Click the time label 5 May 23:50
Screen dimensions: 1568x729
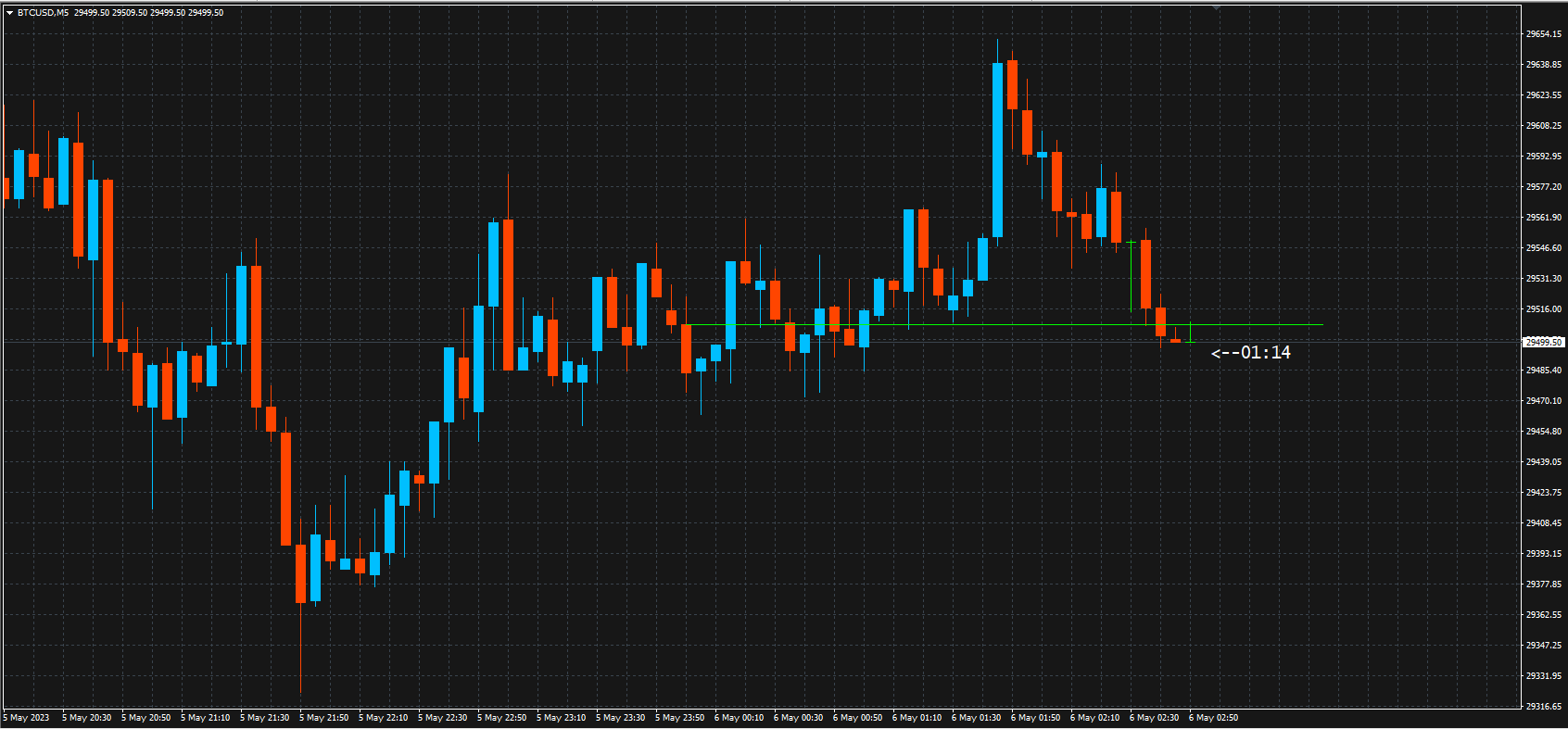(680, 718)
